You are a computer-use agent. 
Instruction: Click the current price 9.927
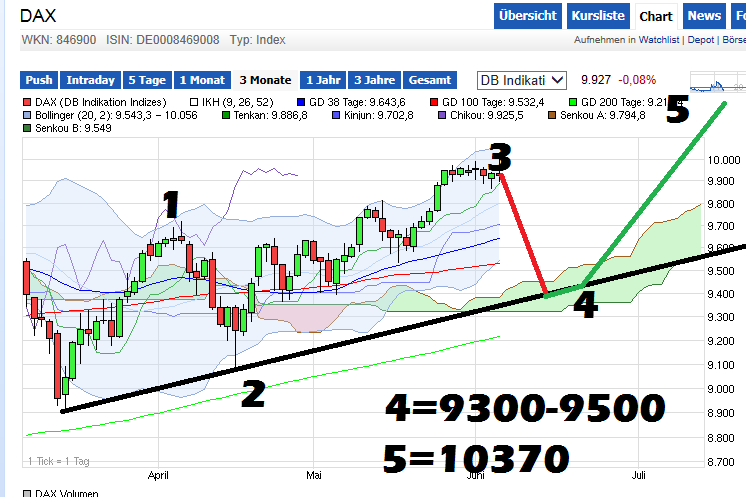(596, 80)
